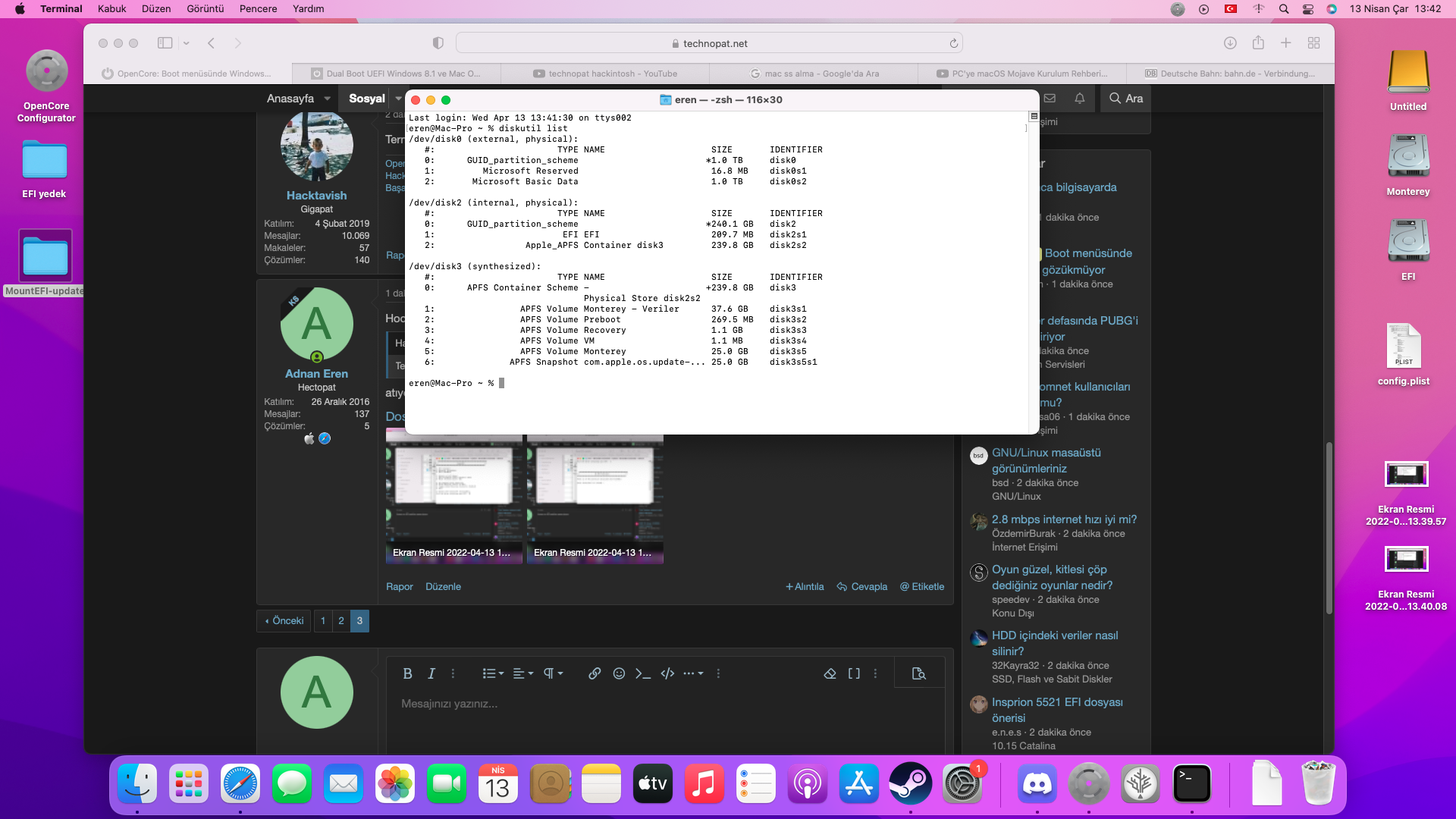Toggle the editor preview page icon
1456x819 pixels.
coord(918,673)
